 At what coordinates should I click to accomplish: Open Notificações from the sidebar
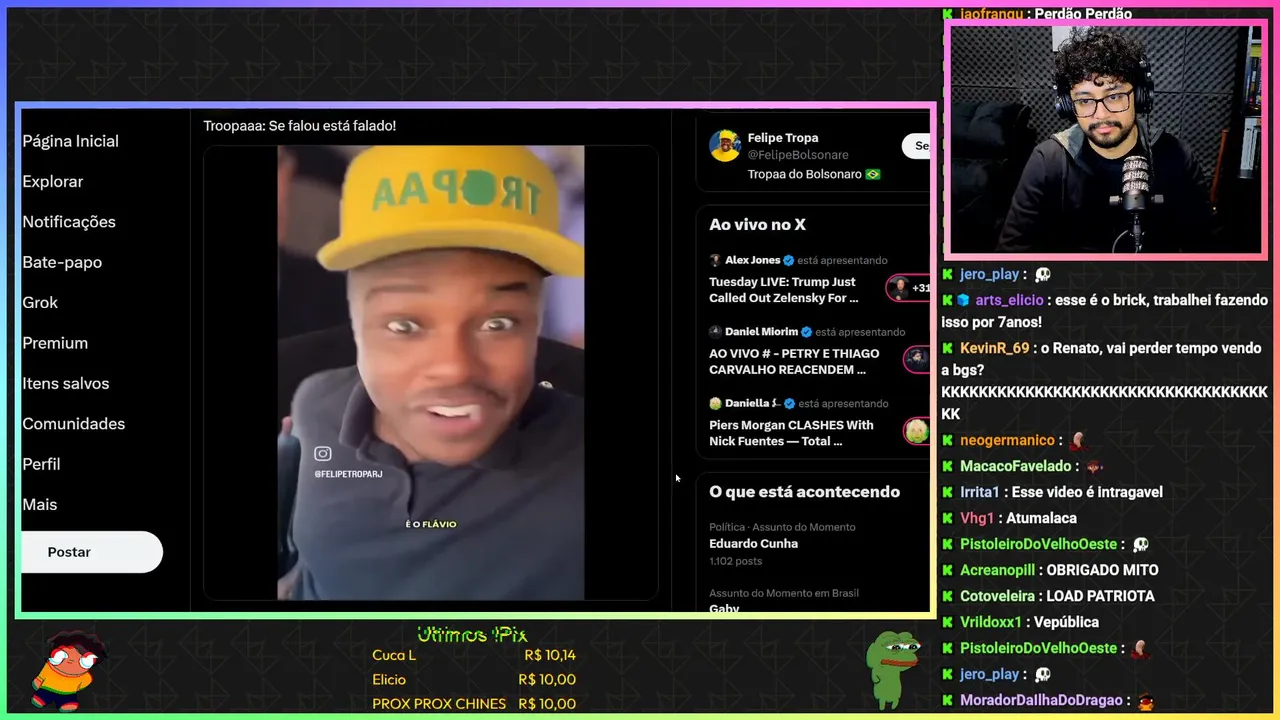69,222
